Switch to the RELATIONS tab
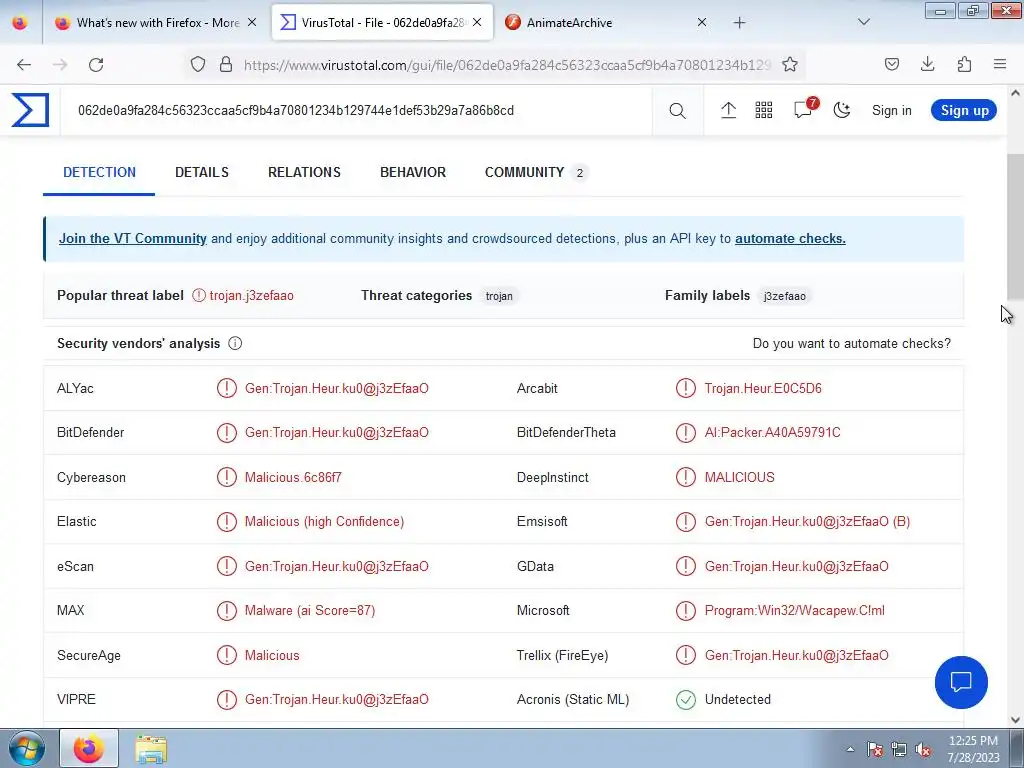 click(304, 172)
